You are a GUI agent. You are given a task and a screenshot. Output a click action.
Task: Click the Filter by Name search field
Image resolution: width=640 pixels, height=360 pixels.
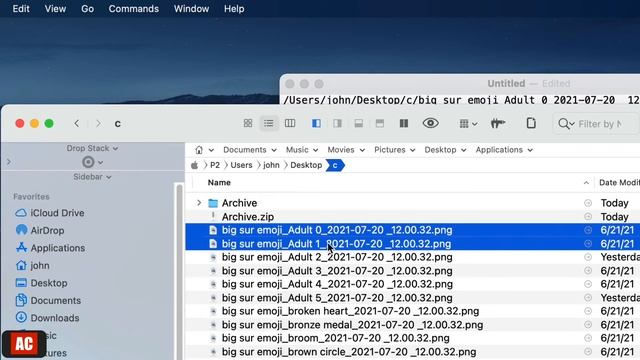[600, 124]
